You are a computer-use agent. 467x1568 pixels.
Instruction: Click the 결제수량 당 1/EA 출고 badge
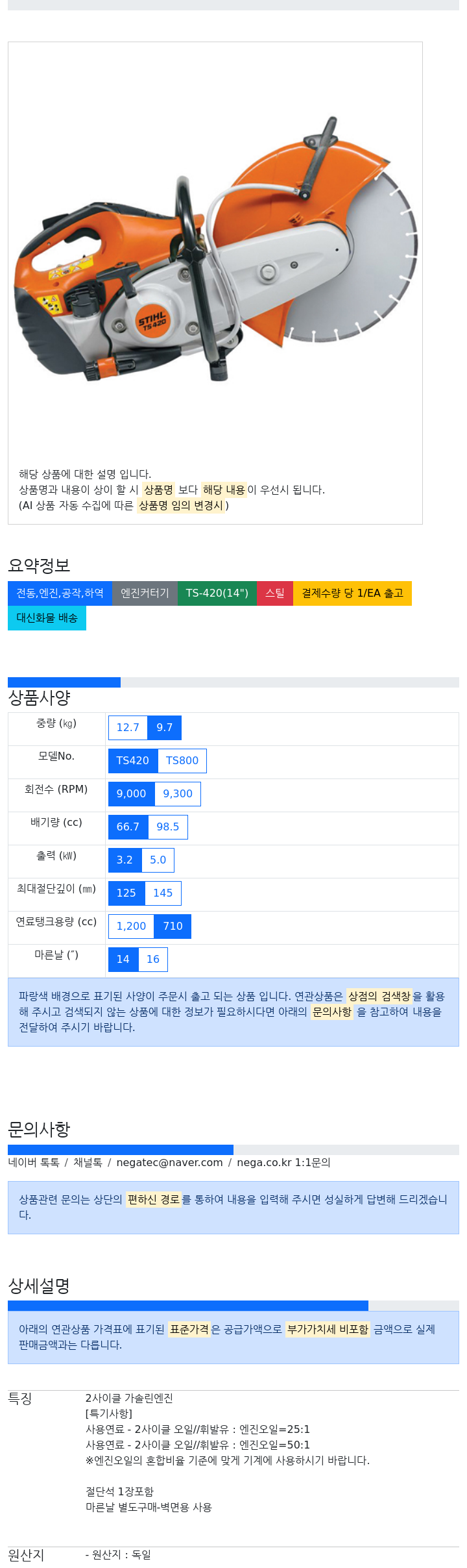[x=352, y=593]
